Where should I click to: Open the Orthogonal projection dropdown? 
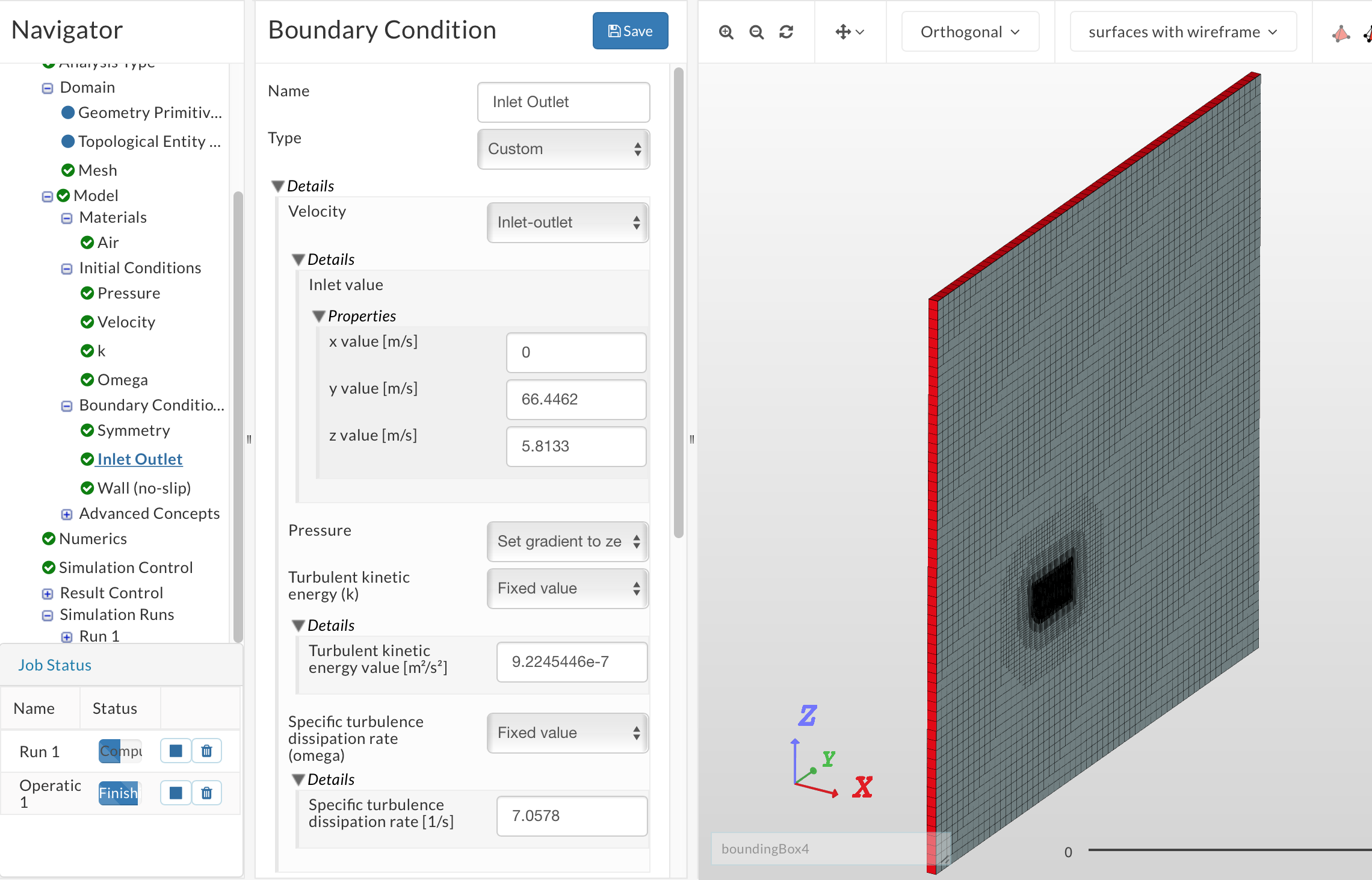point(969,32)
